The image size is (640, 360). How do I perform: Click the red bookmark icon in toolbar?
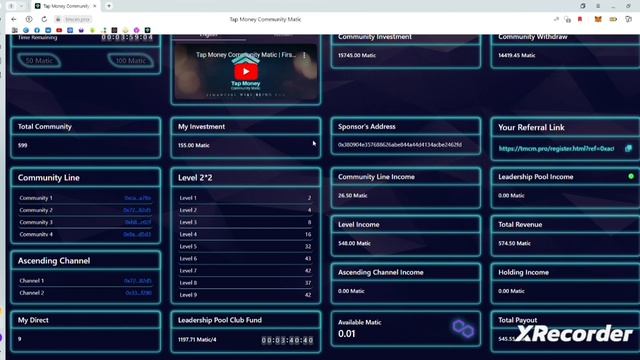pyautogui.click(x=580, y=19)
